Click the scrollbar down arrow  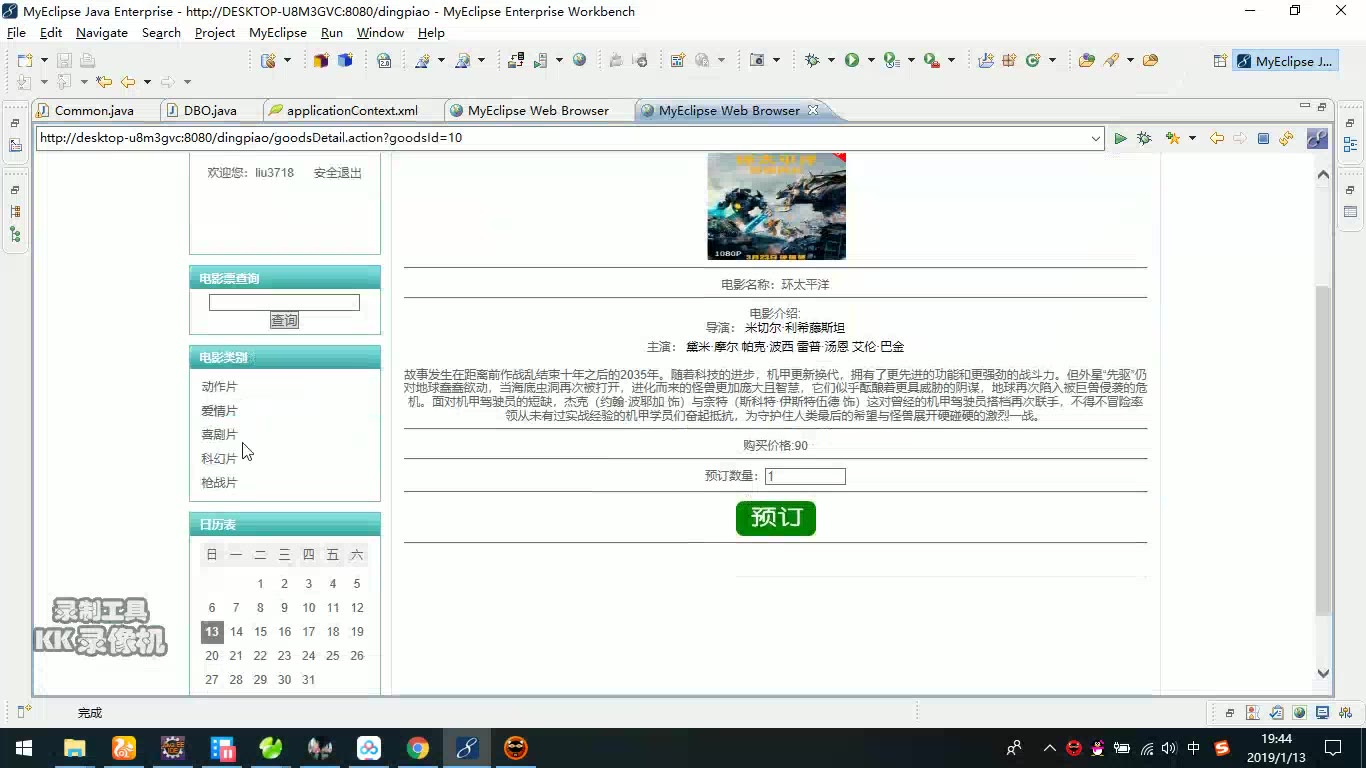(1323, 673)
